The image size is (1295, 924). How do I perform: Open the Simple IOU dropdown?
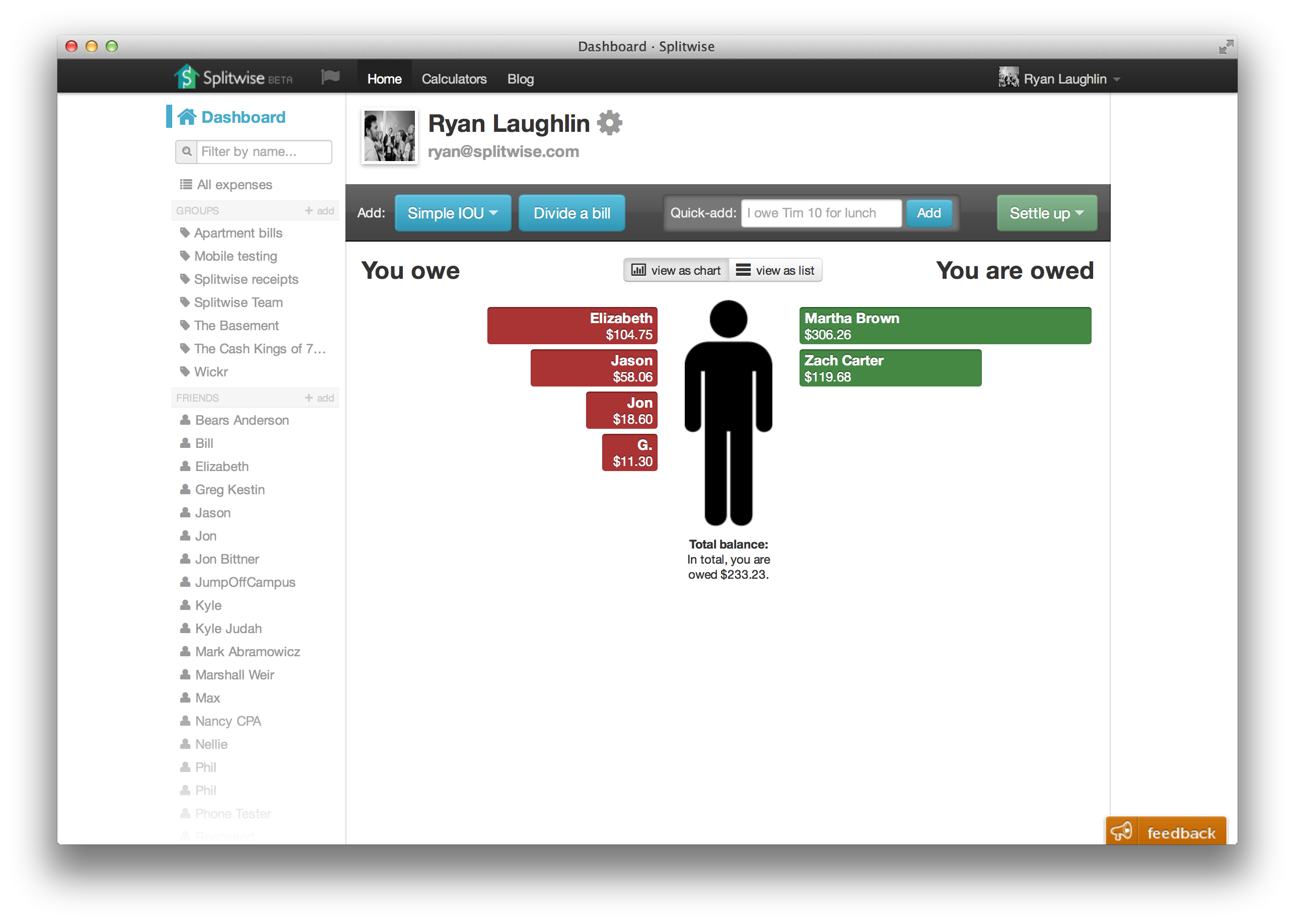[x=453, y=213]
